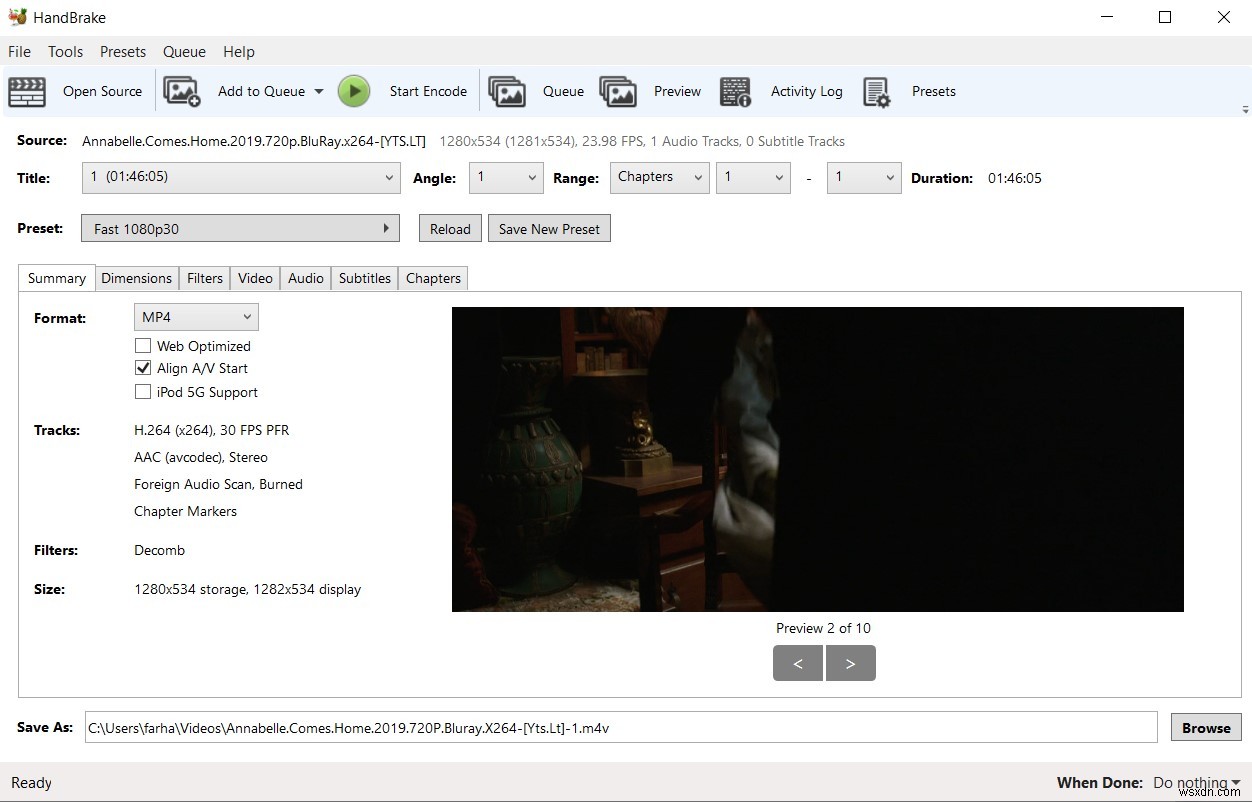Show the next preview image

pos(850,663)
